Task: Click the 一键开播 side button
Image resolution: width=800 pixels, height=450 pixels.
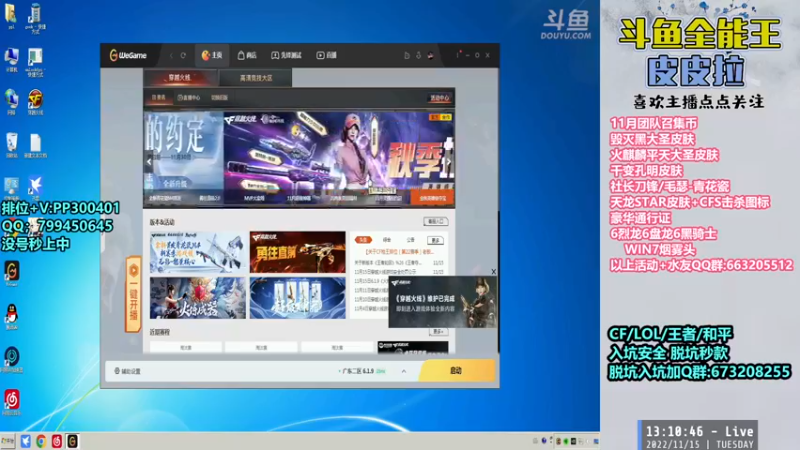Action: pos(133,295)
